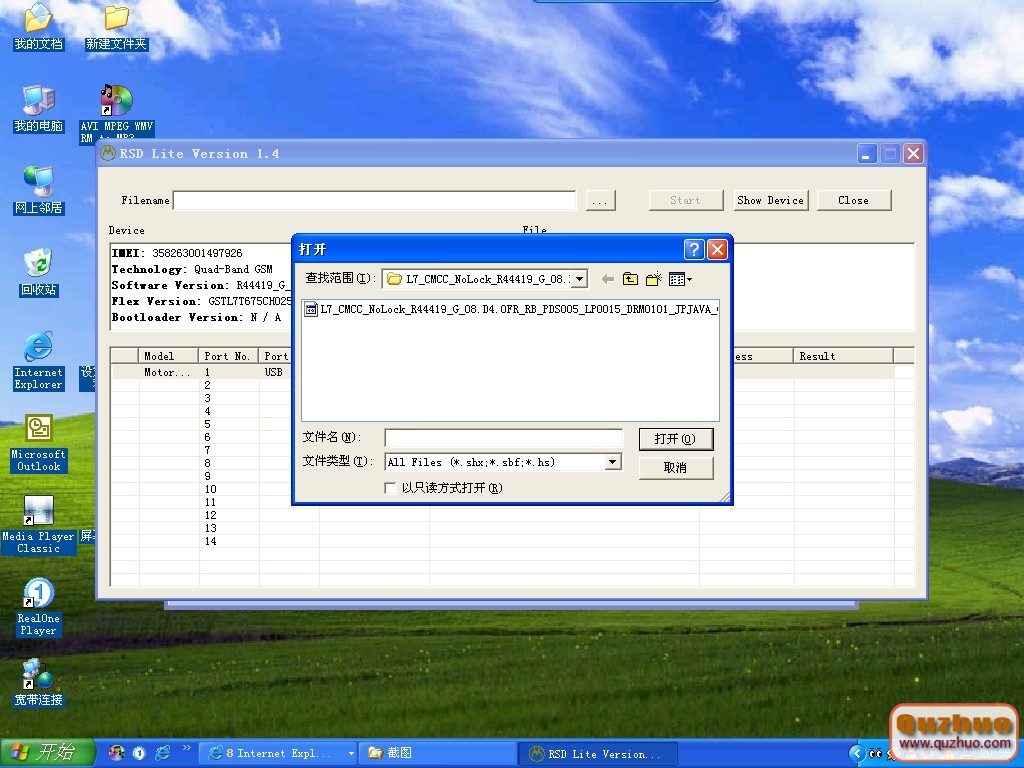Image resolution: width=1024 pixels, height=768 pixels.
Task: Expand the file type All Files dropdown
Action: 613,462
